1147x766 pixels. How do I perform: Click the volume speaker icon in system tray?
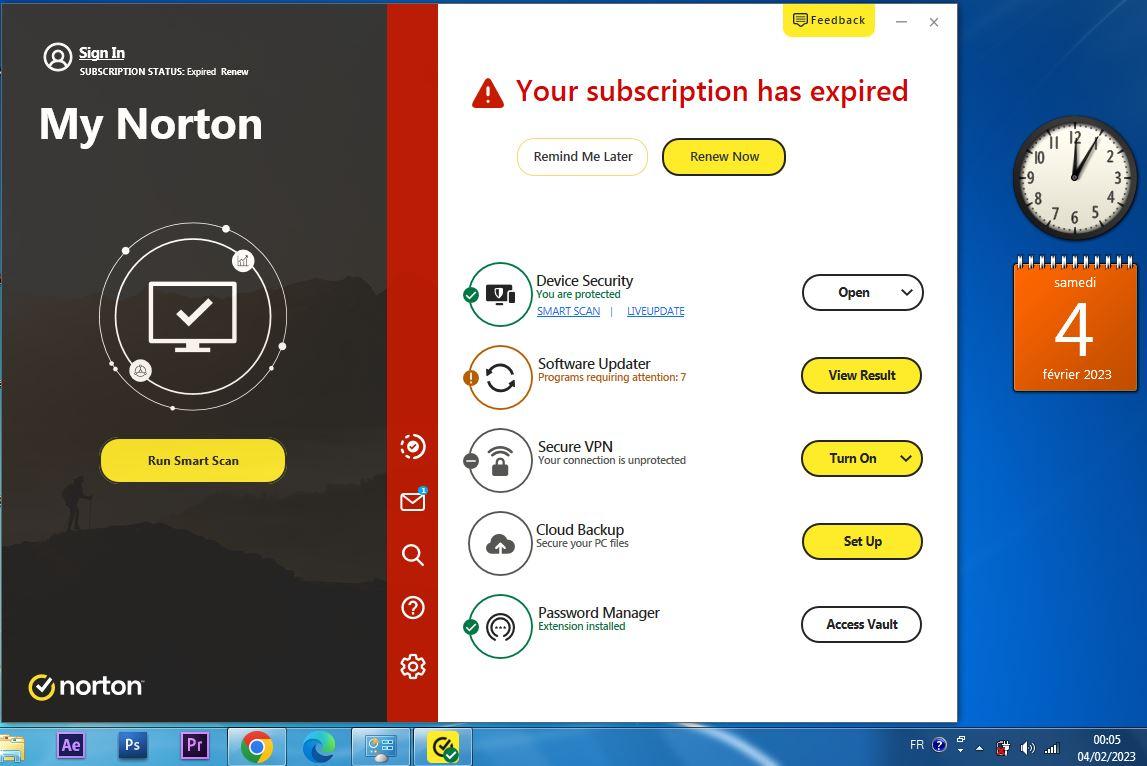(x=1028, y=748)
